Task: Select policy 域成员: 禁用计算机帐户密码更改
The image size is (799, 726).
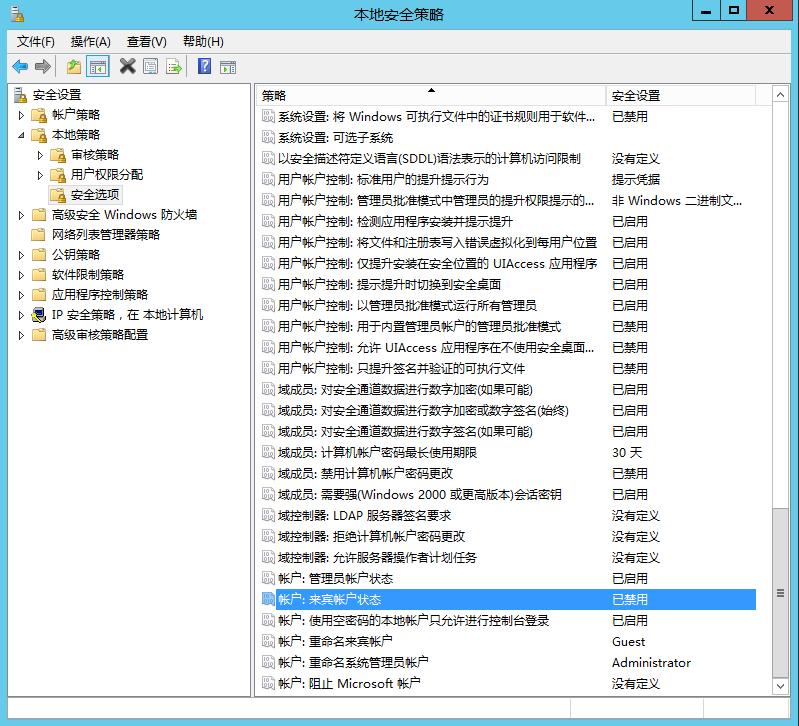Action: pyautogui.click(x=365, y=473)
